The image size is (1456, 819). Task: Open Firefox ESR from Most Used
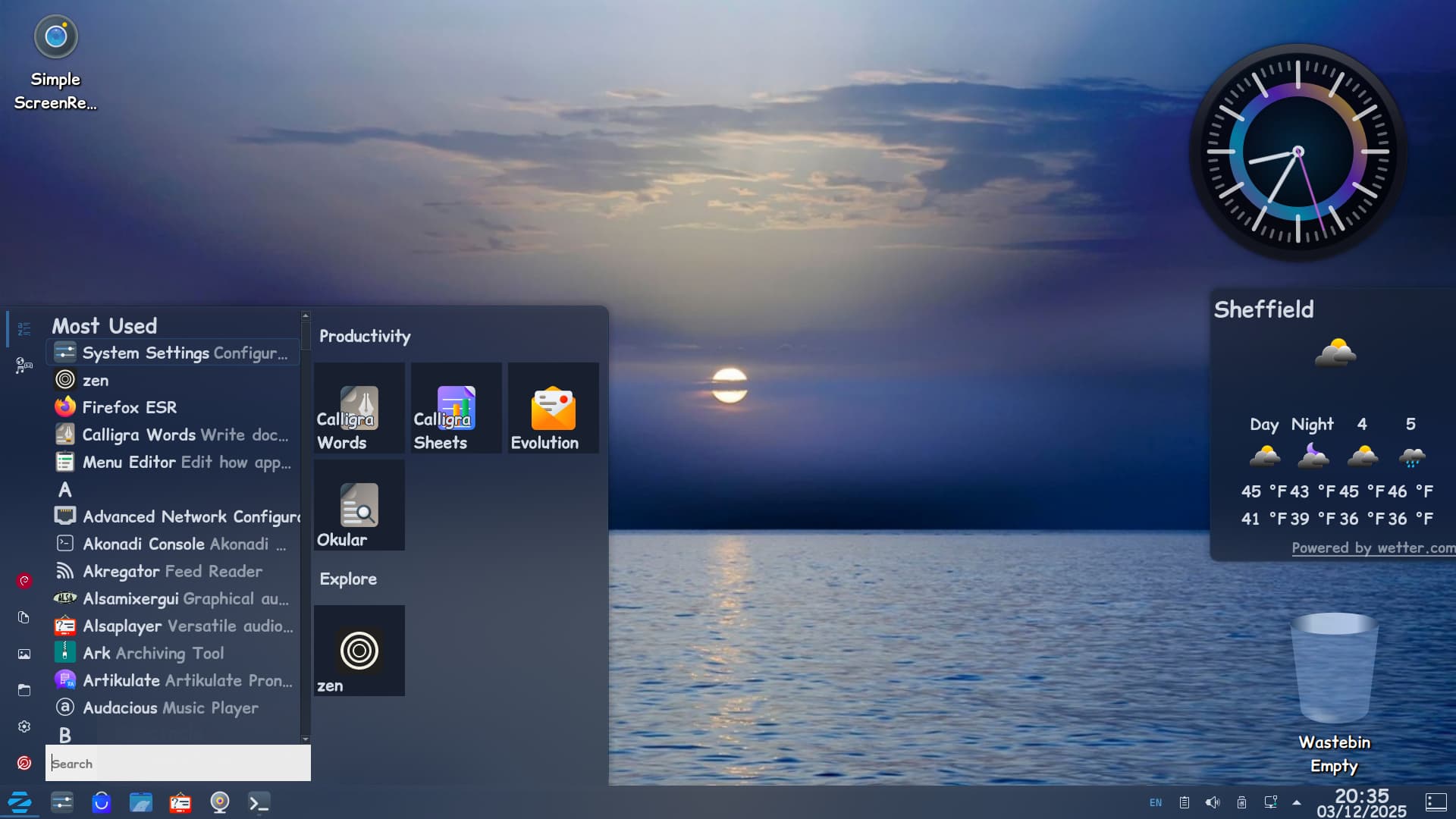point(129,407)
